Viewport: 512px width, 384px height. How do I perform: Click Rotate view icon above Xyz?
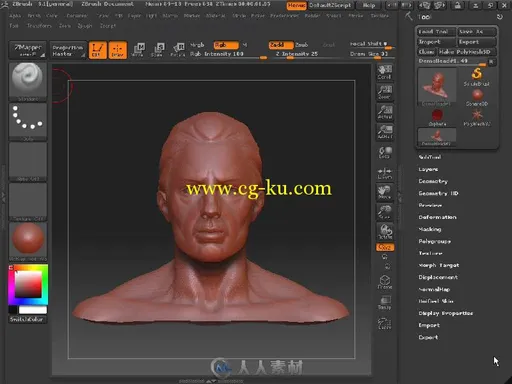(385, 232)
